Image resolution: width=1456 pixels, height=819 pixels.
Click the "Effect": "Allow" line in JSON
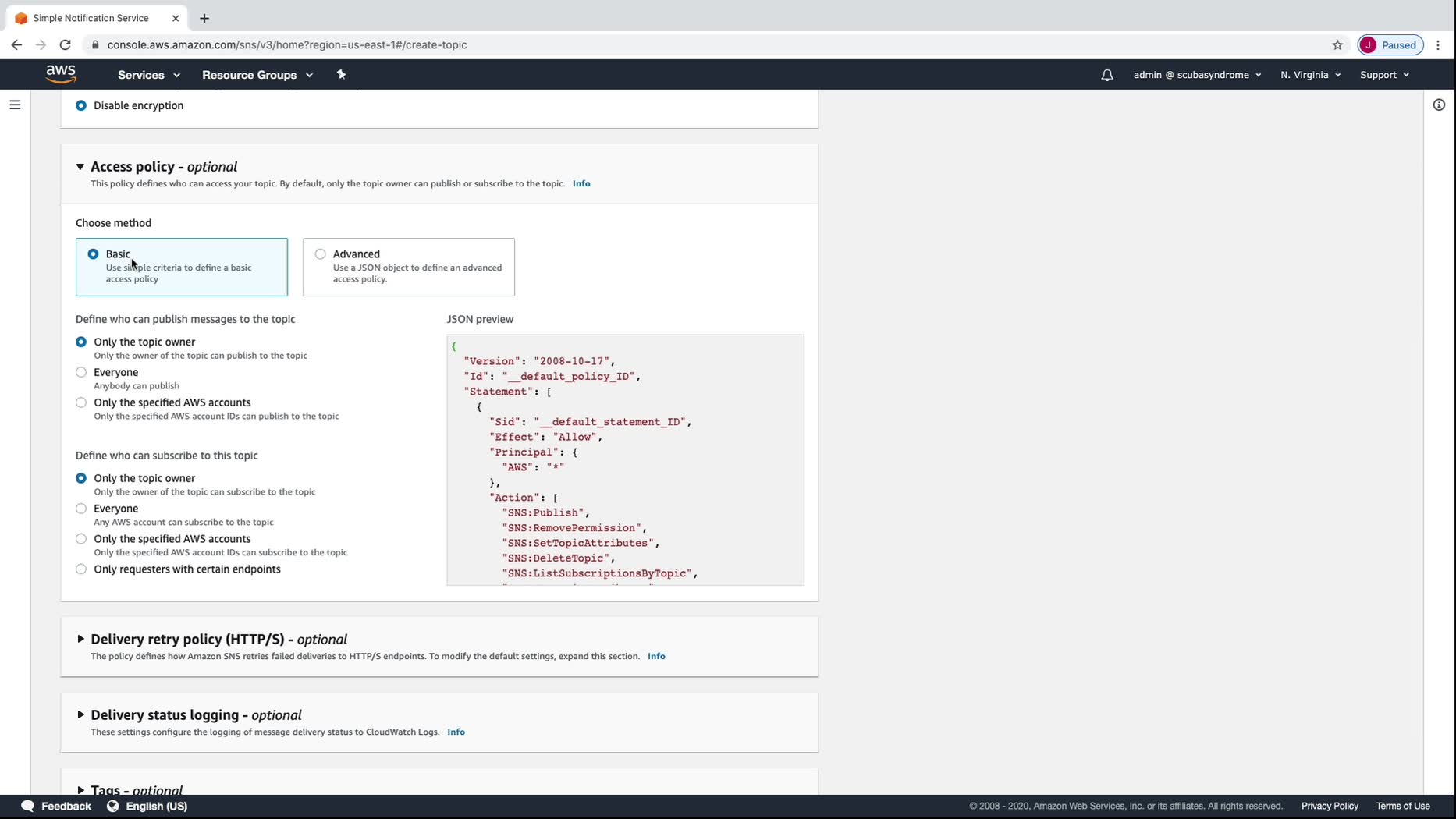click(546, 437)
